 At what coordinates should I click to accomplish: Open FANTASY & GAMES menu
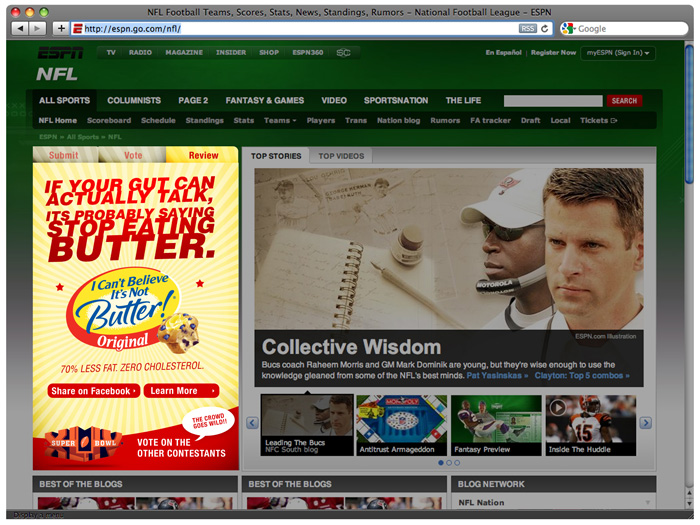[x=265, y=100]
